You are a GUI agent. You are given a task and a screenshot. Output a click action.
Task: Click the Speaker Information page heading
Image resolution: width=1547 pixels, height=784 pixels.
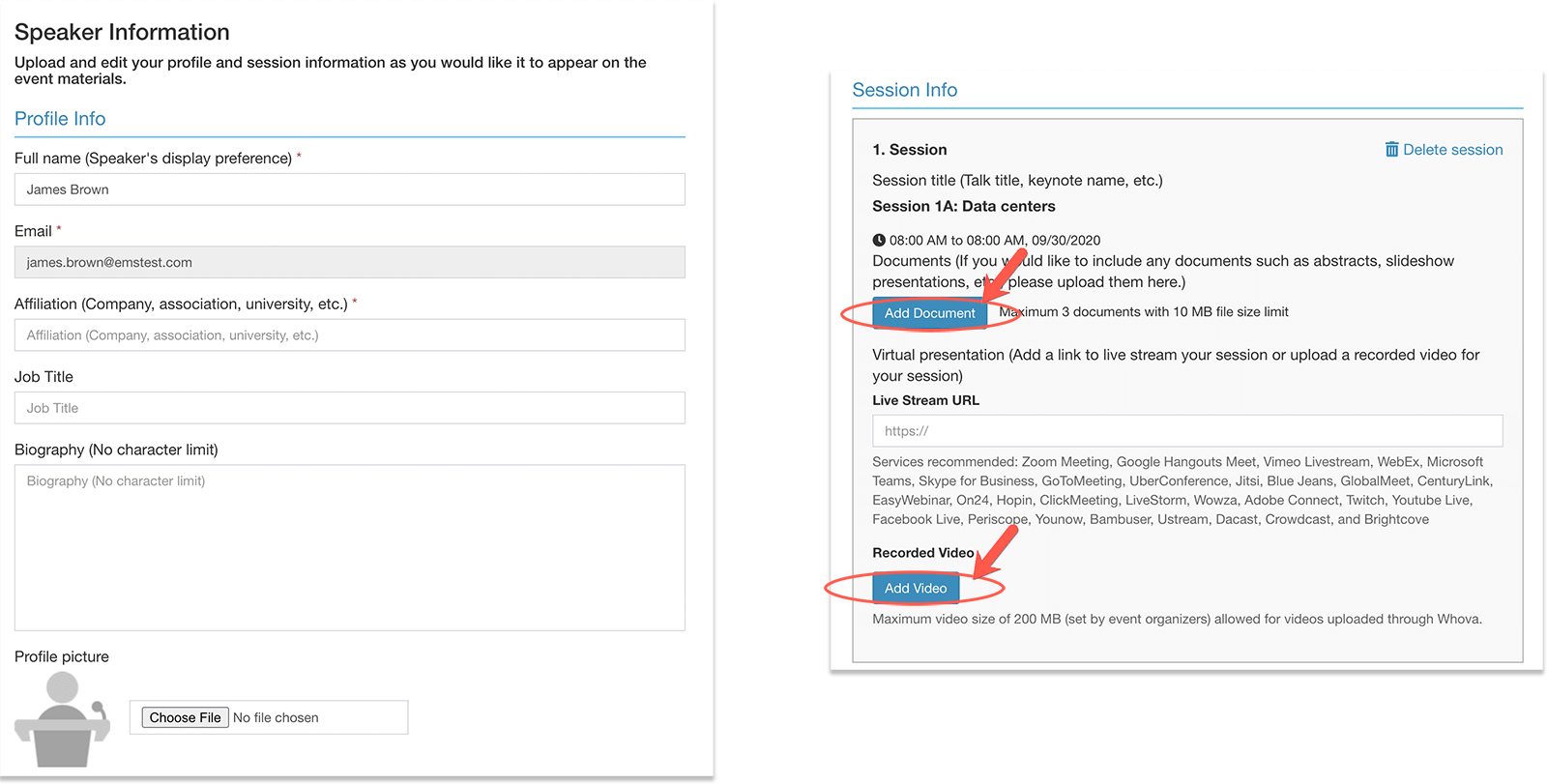pos(122,33)
